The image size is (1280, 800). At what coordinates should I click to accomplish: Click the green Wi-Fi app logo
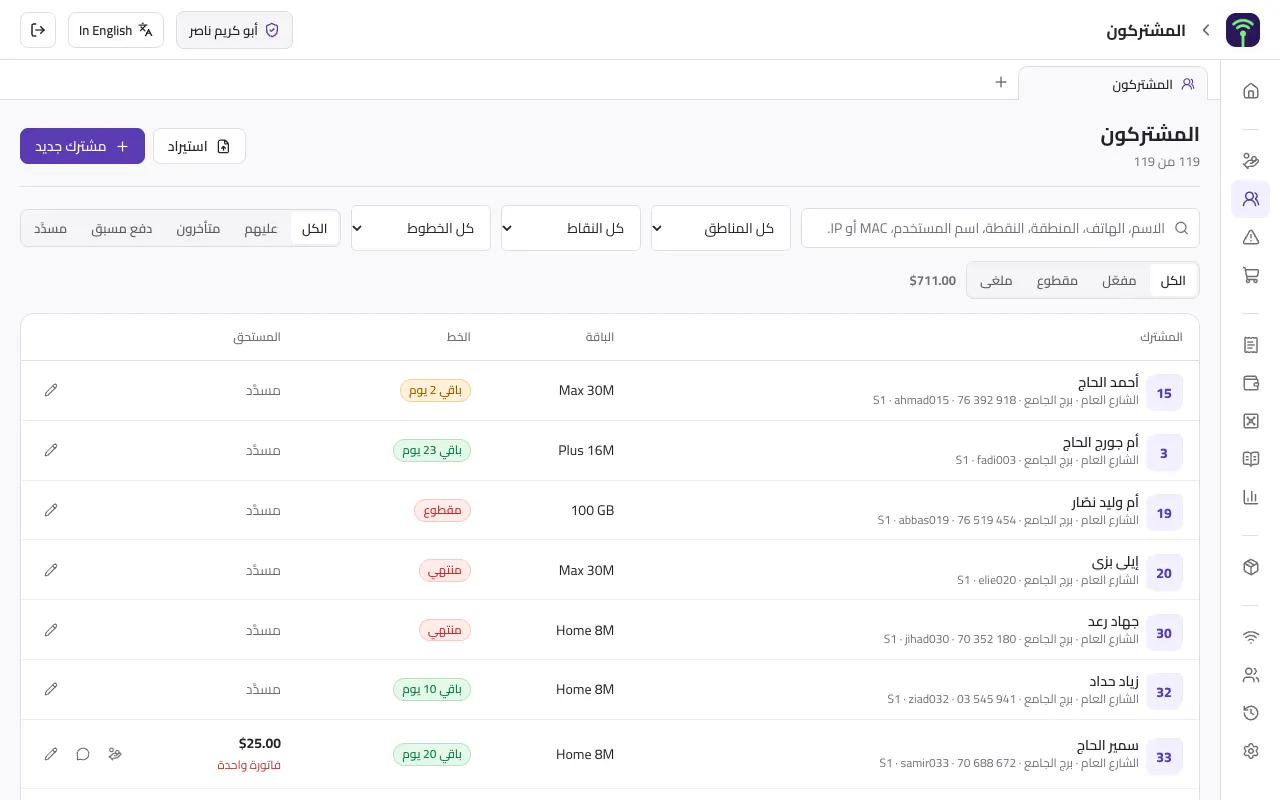[x=1243, y=30]
